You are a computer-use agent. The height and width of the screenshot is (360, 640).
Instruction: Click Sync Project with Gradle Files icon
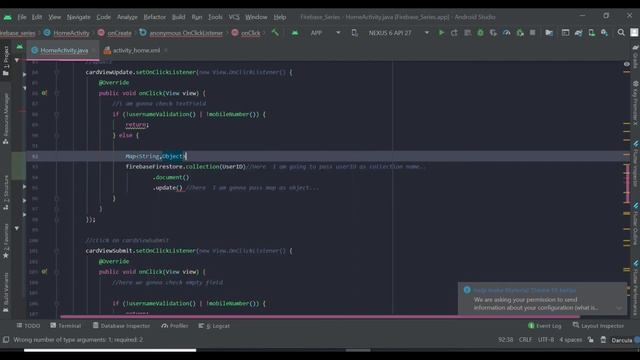[578, 33]
